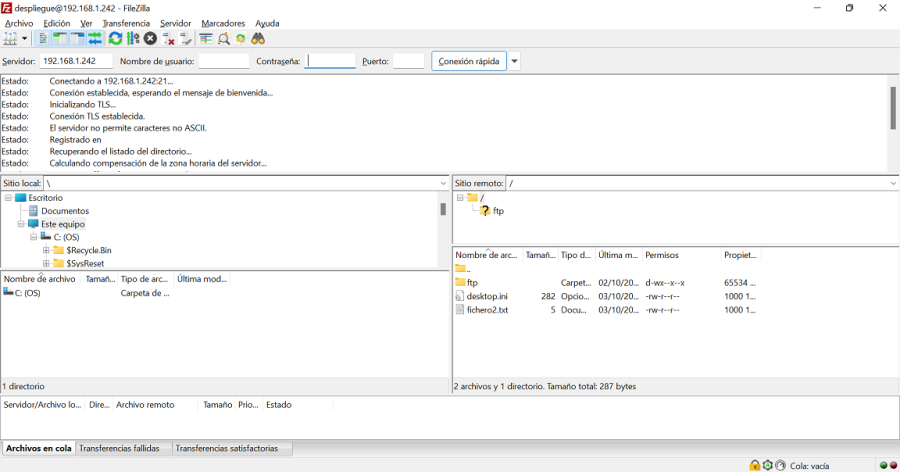Image resolution: width=900 pixels, height=472 pixels.
Task: Click the process queue icon
Action: click(x=133, y=39)
